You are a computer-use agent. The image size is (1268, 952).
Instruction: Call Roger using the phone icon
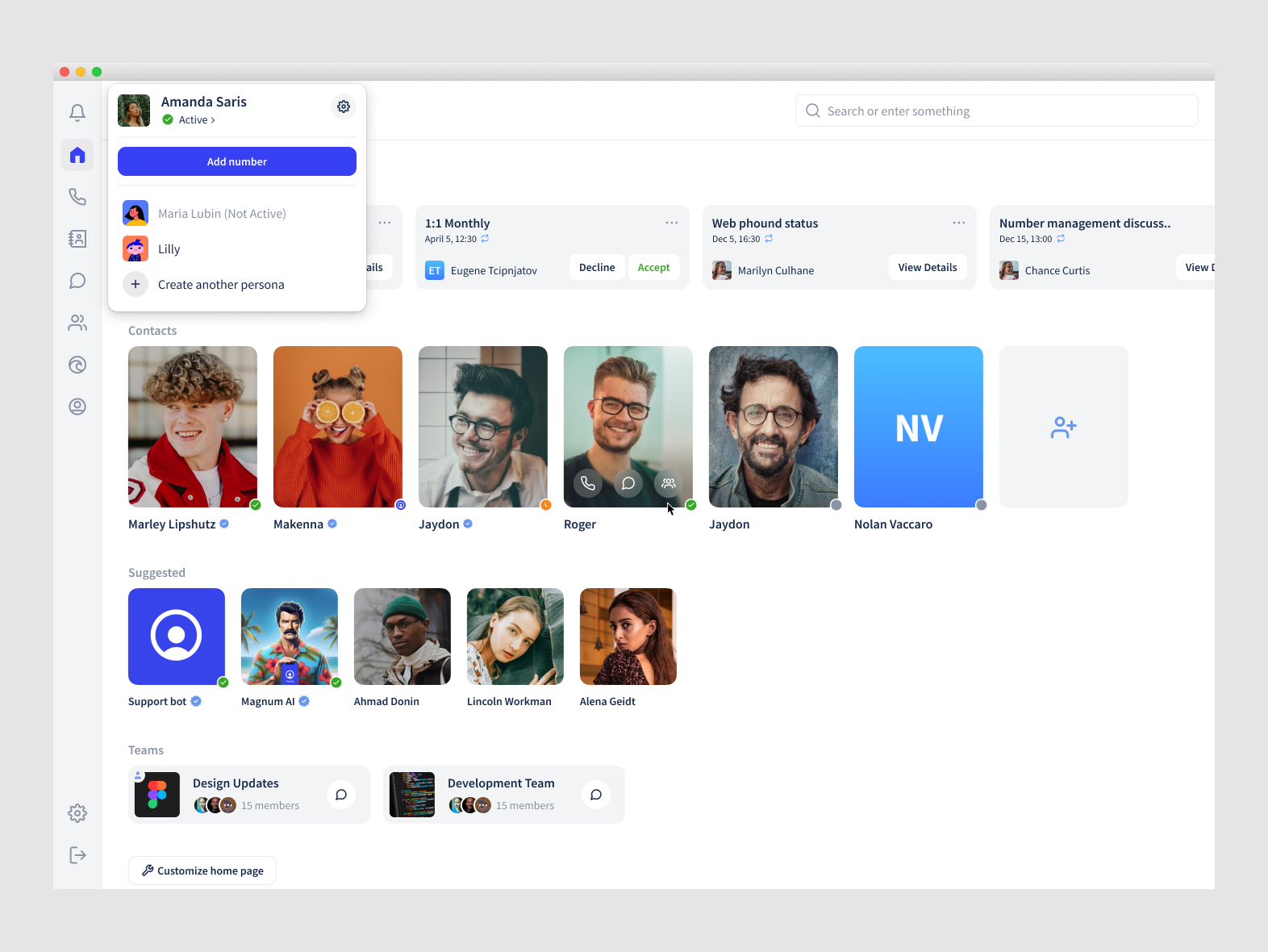(x=588, y=483)
